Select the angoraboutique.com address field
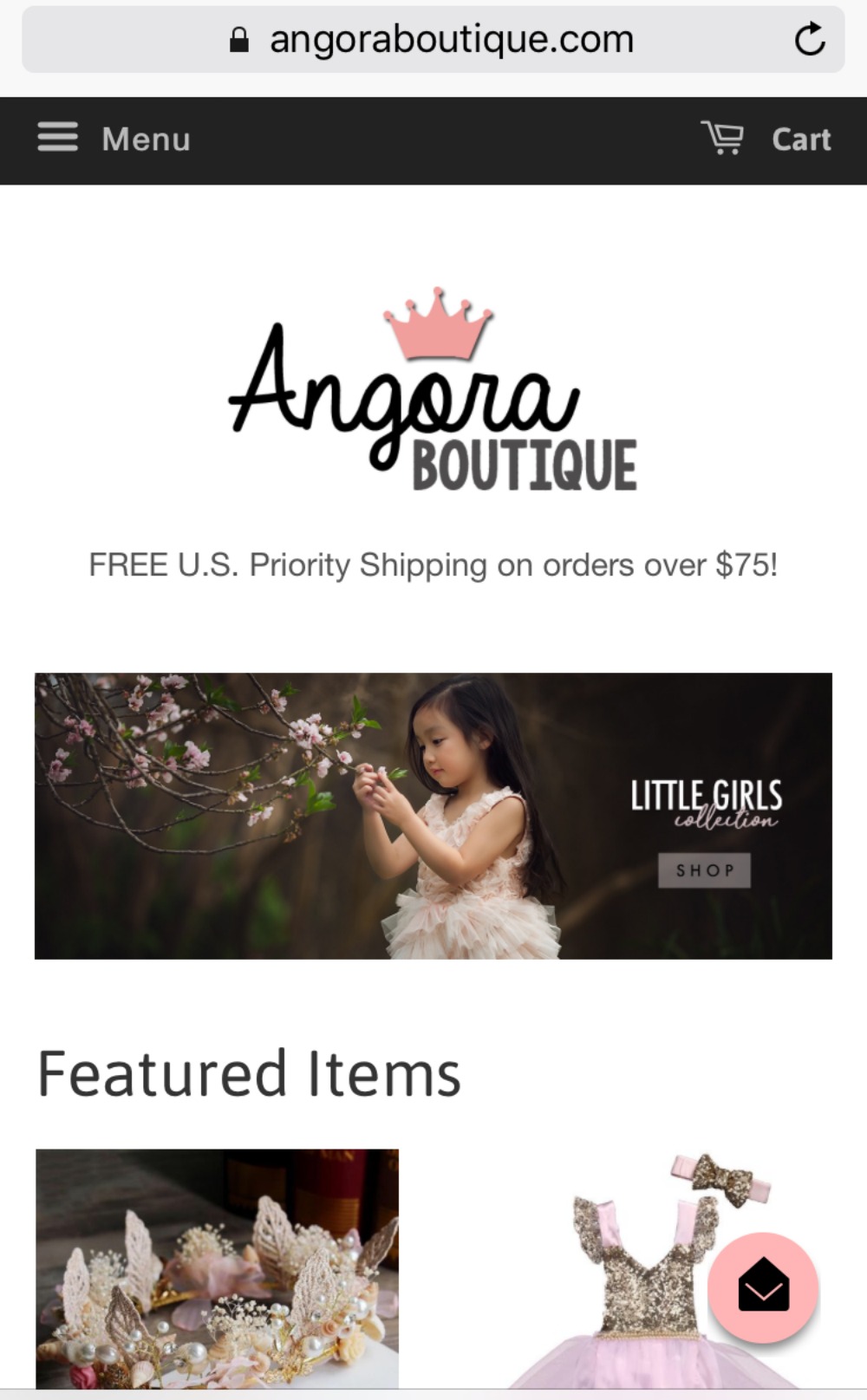Screen dimensions: 867x1400 tap(433, 40)
